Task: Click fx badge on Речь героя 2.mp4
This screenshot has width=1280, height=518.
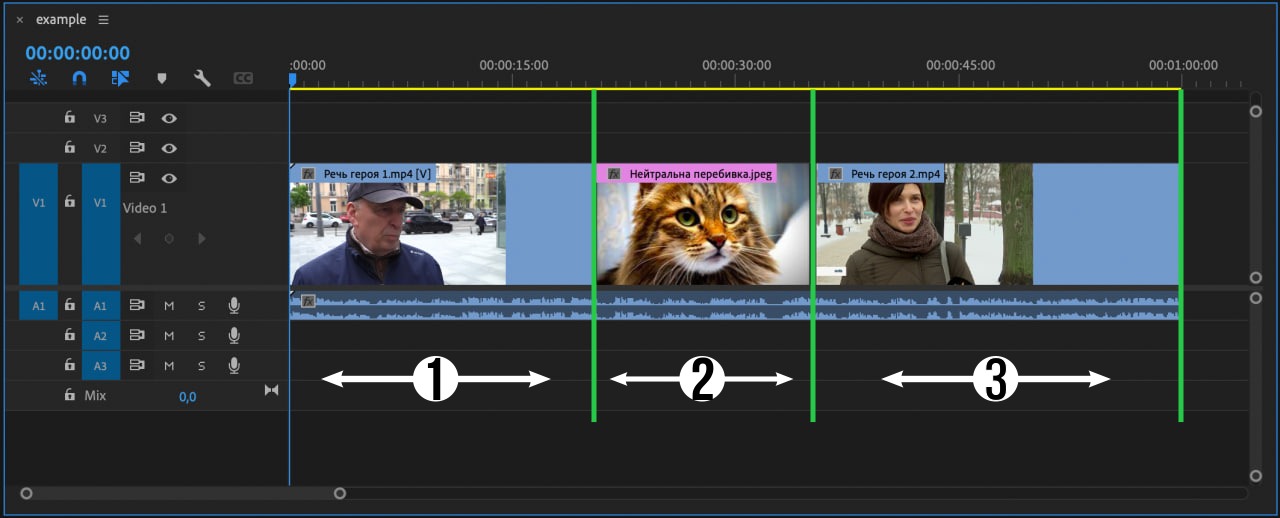Action: point(835,174)
